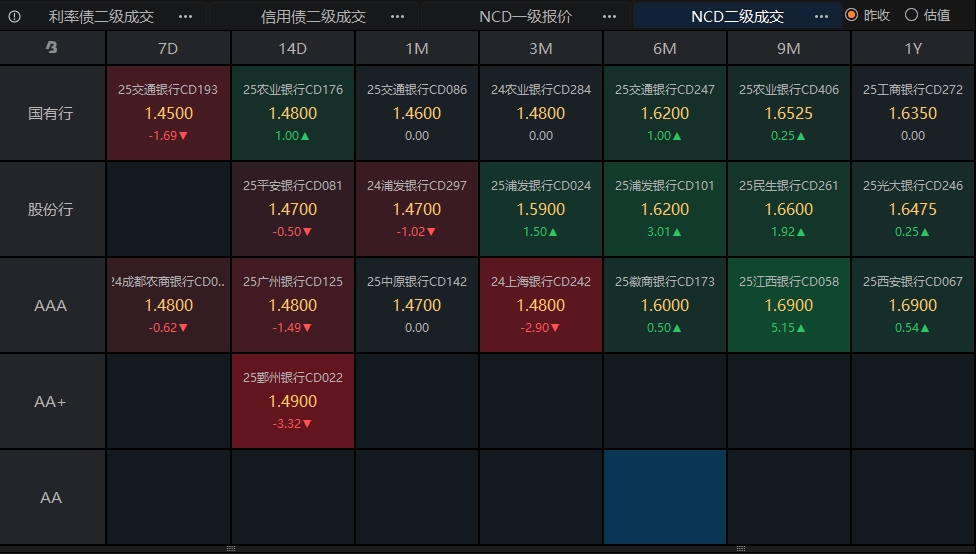Click the highlighted blue AA 6M cell
The height and width of the screenshot is (554, 976).
coord(665,497)
